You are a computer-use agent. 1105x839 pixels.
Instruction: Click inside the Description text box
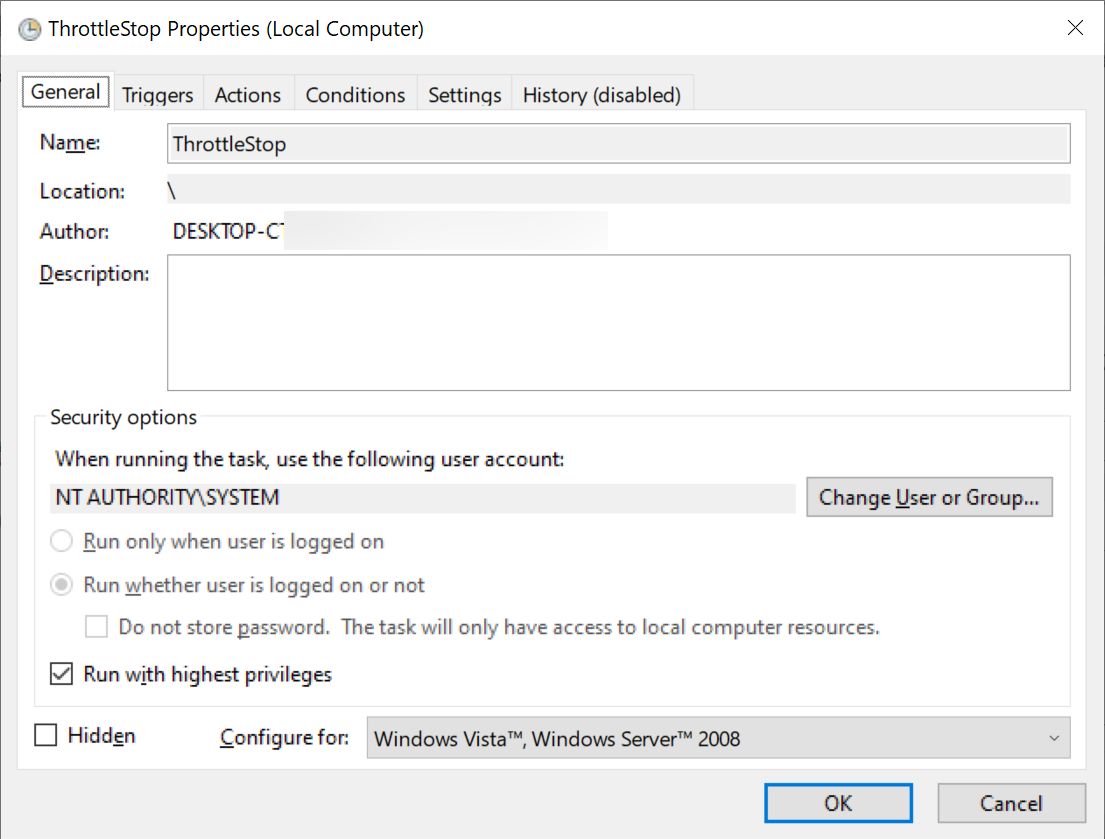[x=619, y=323]
